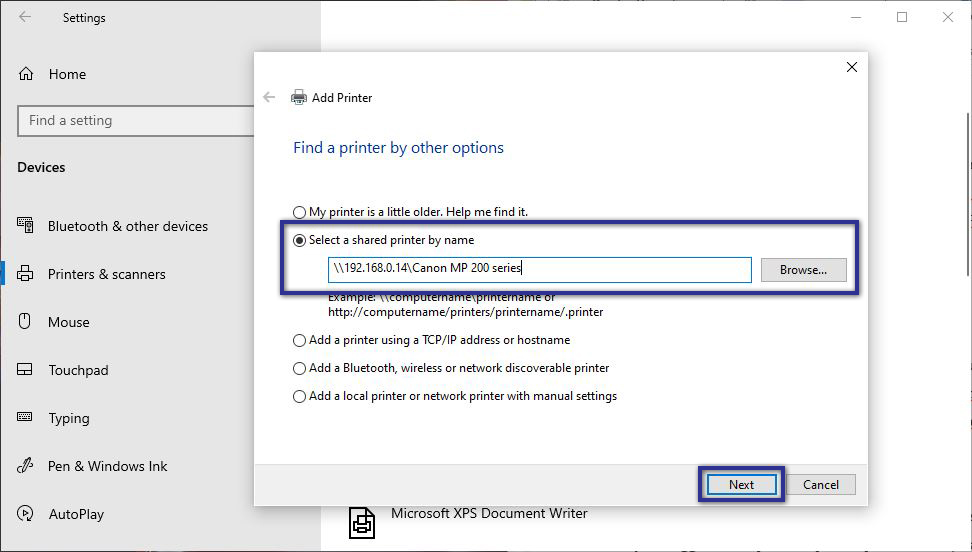Click the Touchpad icon in sidebar
972x552 pixels.
point(26,370)
